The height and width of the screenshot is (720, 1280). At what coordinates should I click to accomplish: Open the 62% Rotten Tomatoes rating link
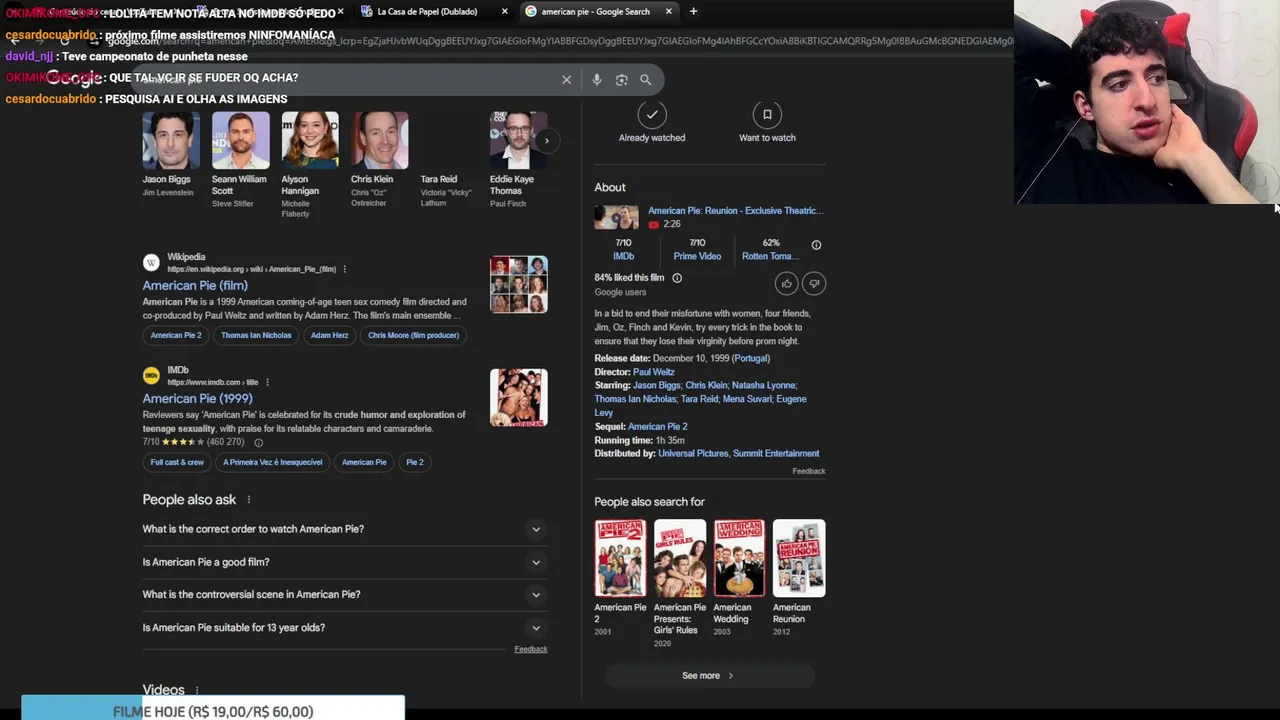[771, 250]
